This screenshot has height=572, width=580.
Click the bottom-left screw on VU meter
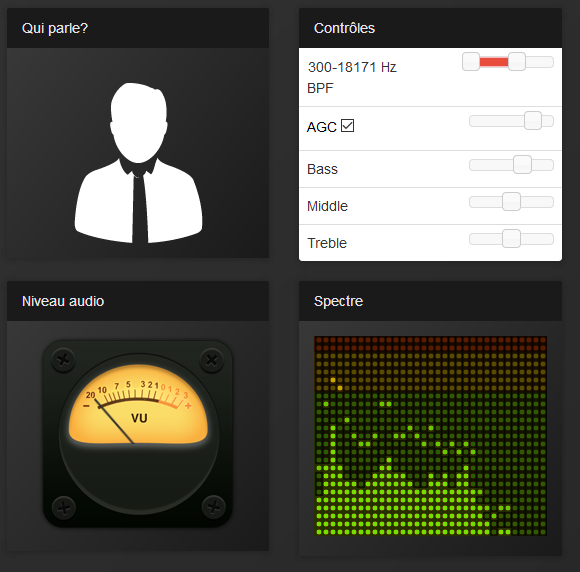click(x=64, y=508)
